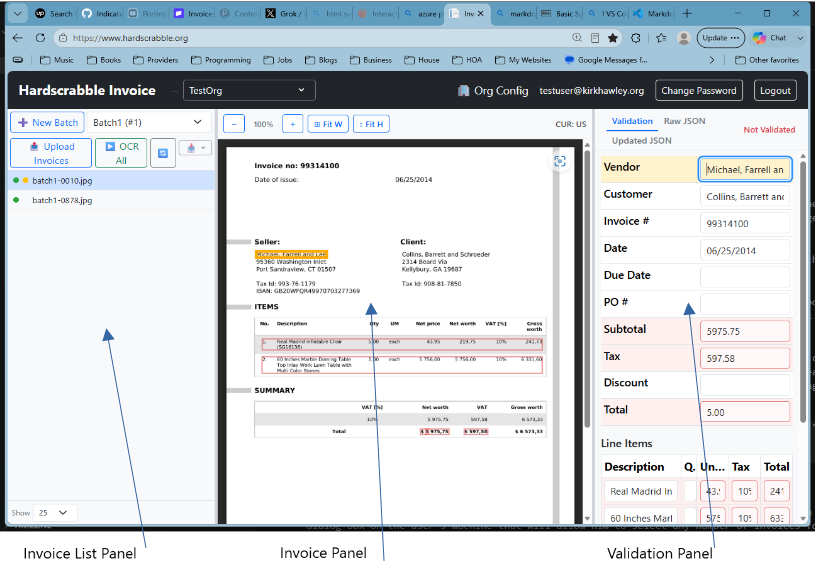Viewport: 815px width, 569px height.
Task: Click the browser zoom magnifier icon
Action: coord(577,38)
